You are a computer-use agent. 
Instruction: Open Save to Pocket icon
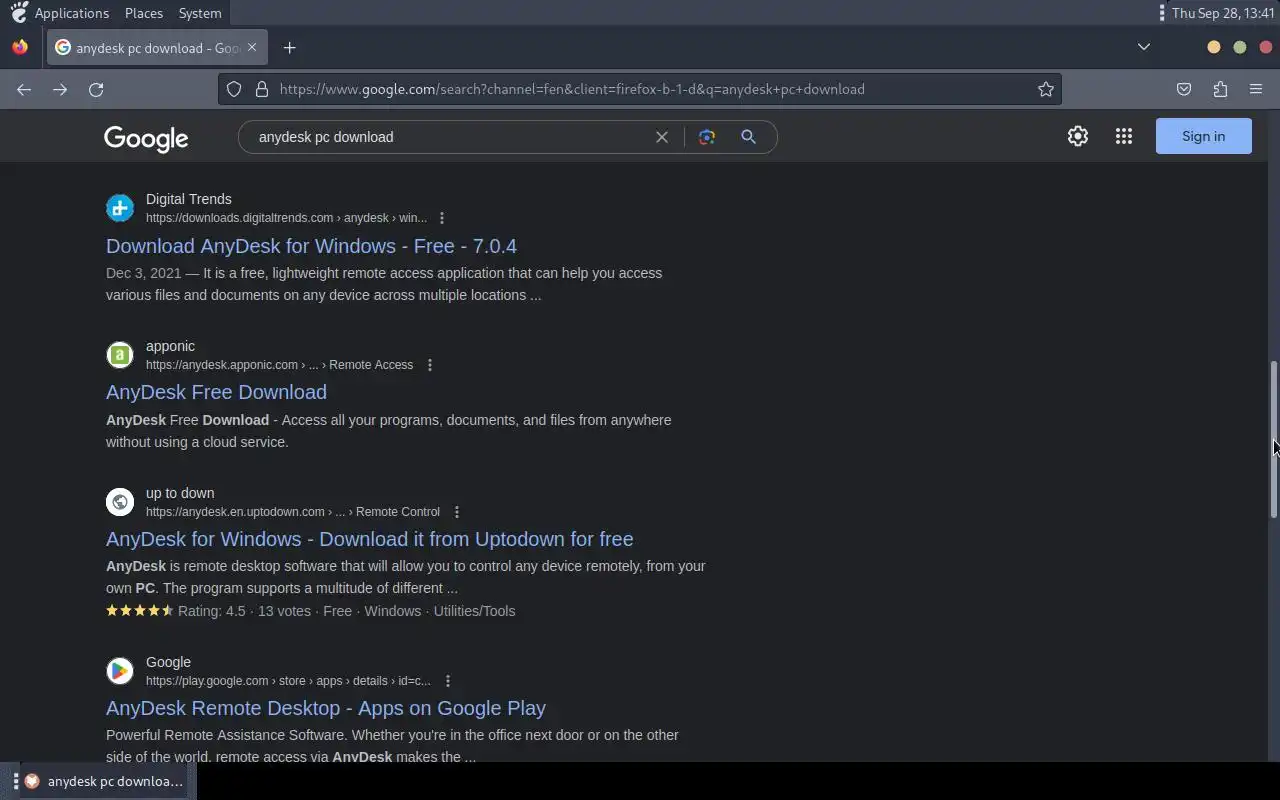(x=1184, y=89)
